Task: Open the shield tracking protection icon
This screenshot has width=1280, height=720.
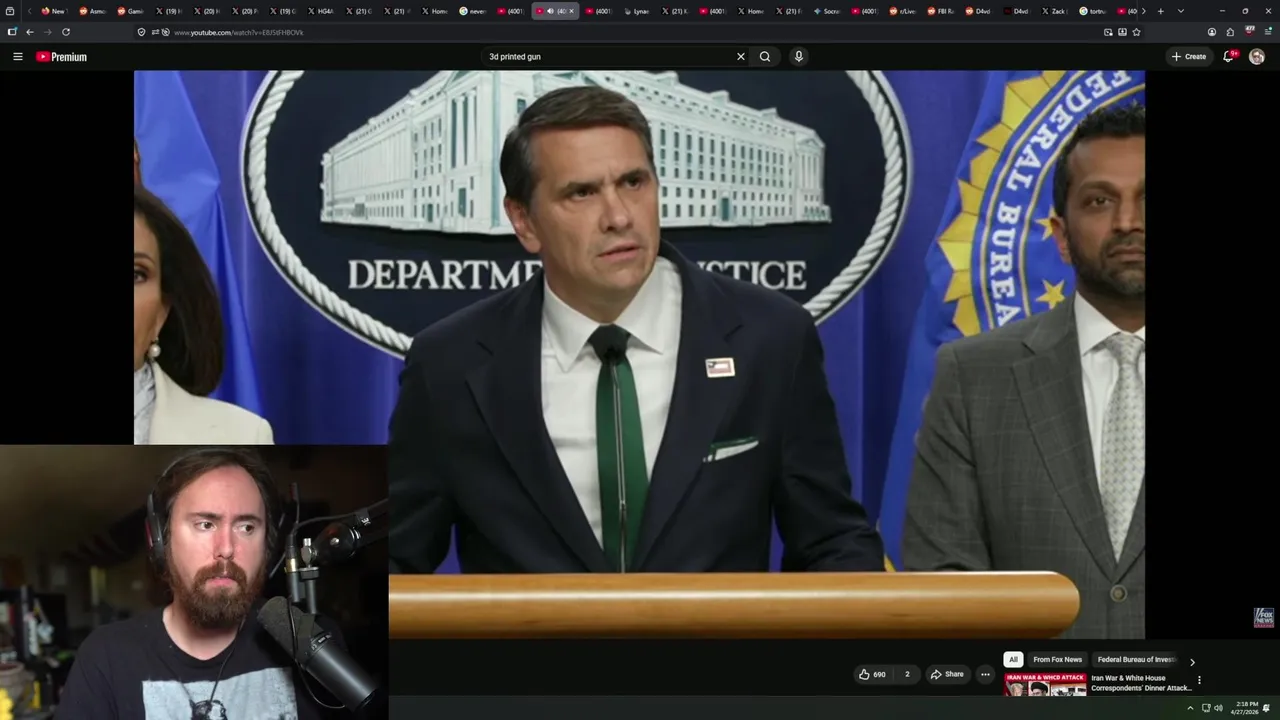Action: [142, 32]
